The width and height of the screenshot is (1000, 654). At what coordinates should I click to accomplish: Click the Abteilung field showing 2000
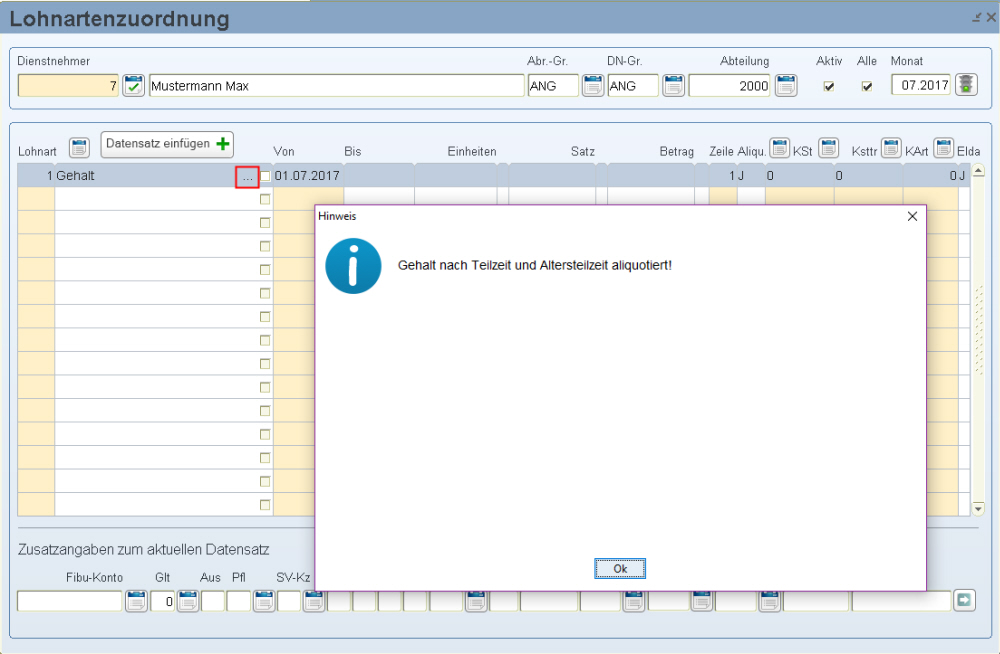click(730, 85)
